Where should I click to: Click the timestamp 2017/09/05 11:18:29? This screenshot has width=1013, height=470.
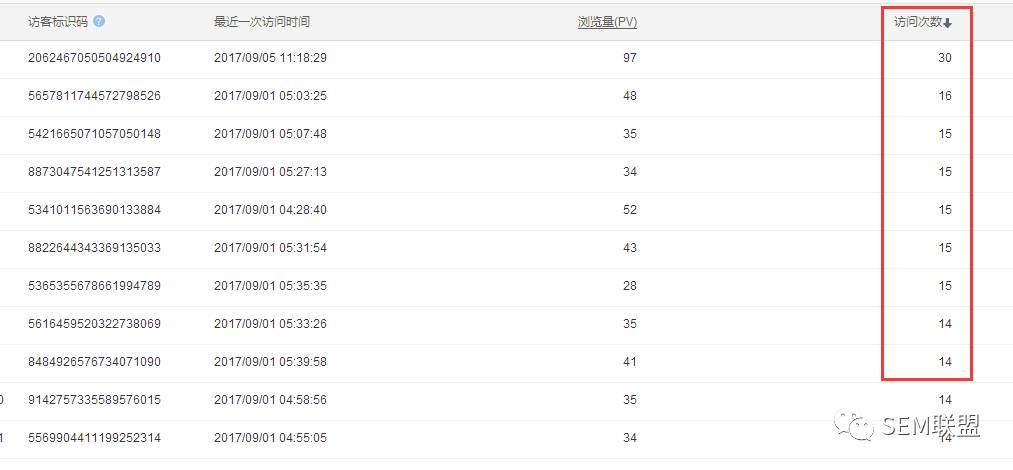[270, 58]
